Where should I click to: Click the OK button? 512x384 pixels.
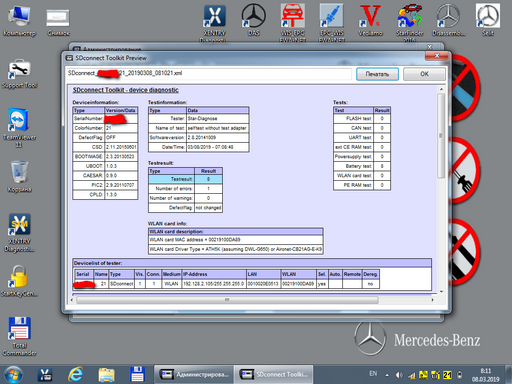(x=424, y=74)
